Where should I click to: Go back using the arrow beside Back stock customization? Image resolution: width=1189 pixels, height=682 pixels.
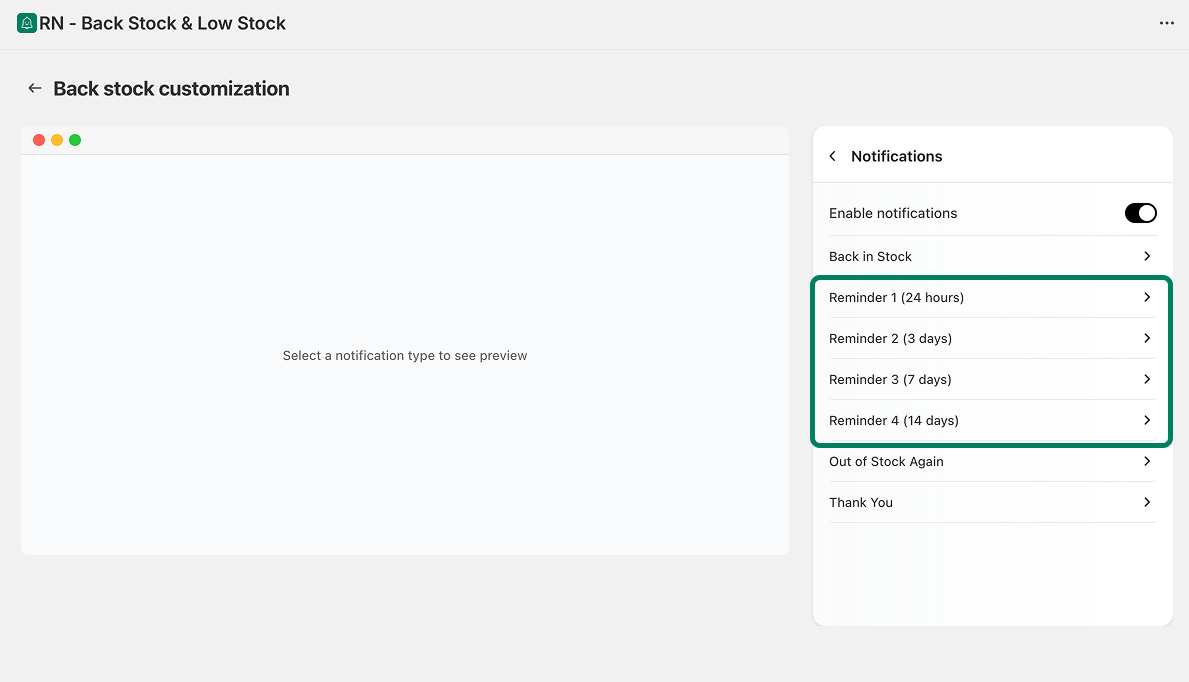pos(35,88)
